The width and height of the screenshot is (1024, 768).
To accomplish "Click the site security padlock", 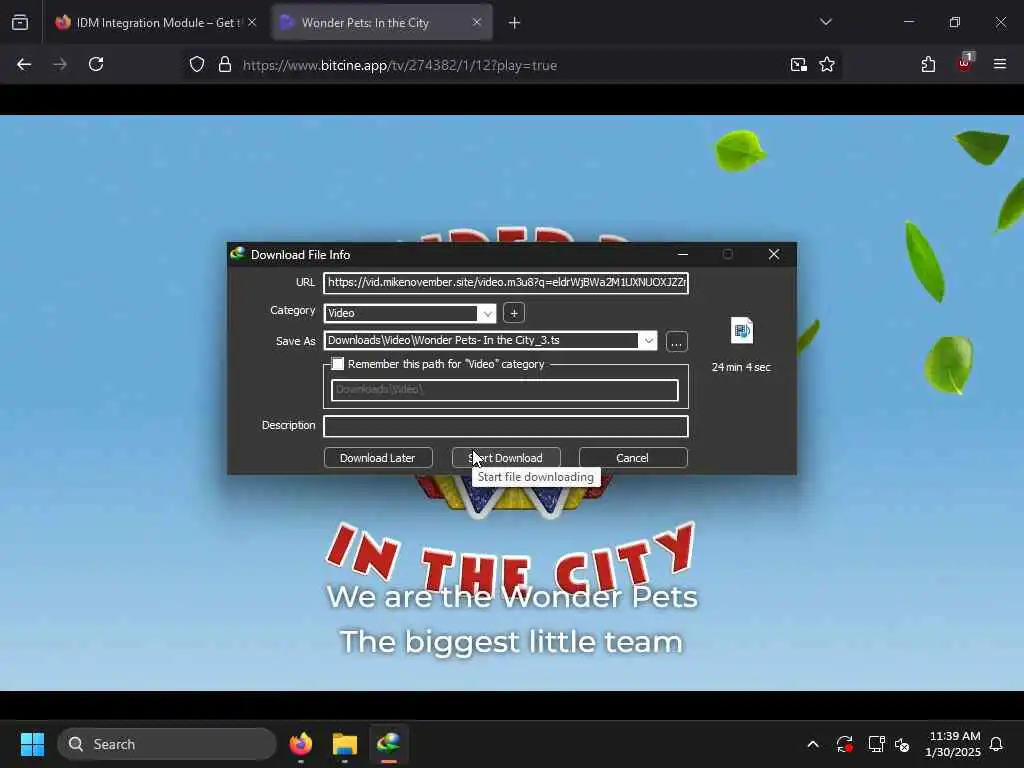I will tap(225, 65).
